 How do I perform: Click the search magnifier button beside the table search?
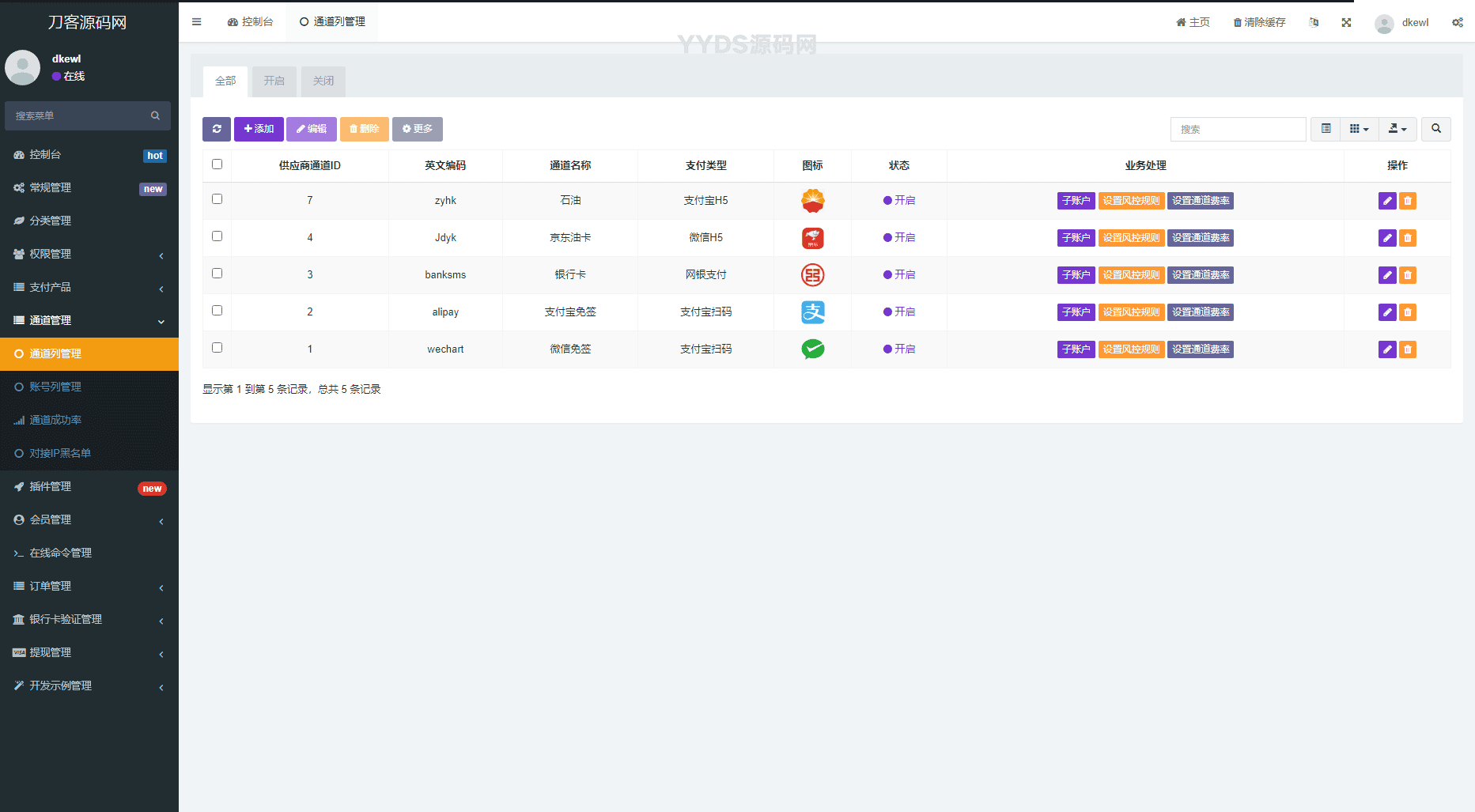[x=1436, y=129]
